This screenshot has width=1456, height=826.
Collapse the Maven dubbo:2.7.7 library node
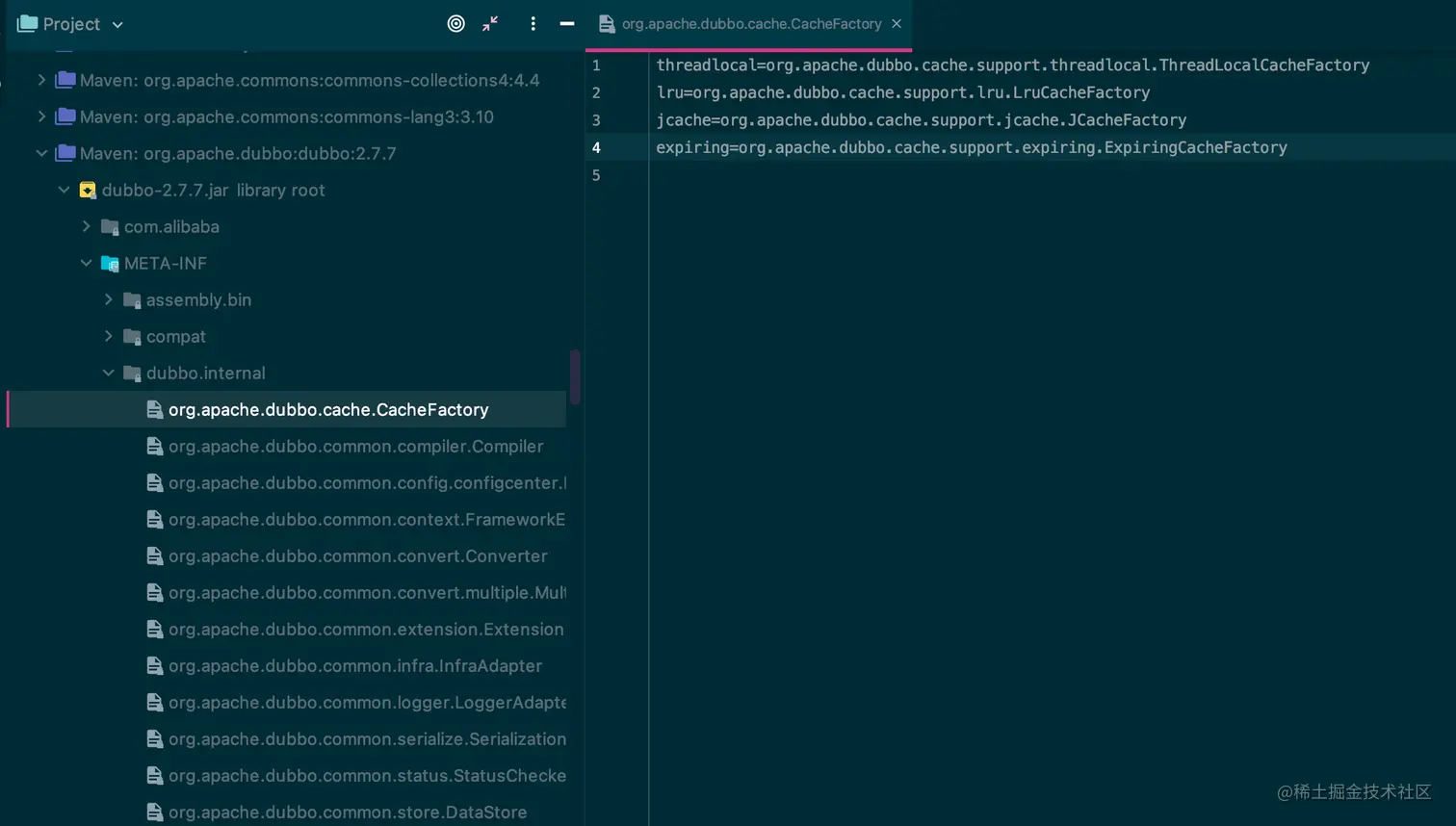point(41,153)
